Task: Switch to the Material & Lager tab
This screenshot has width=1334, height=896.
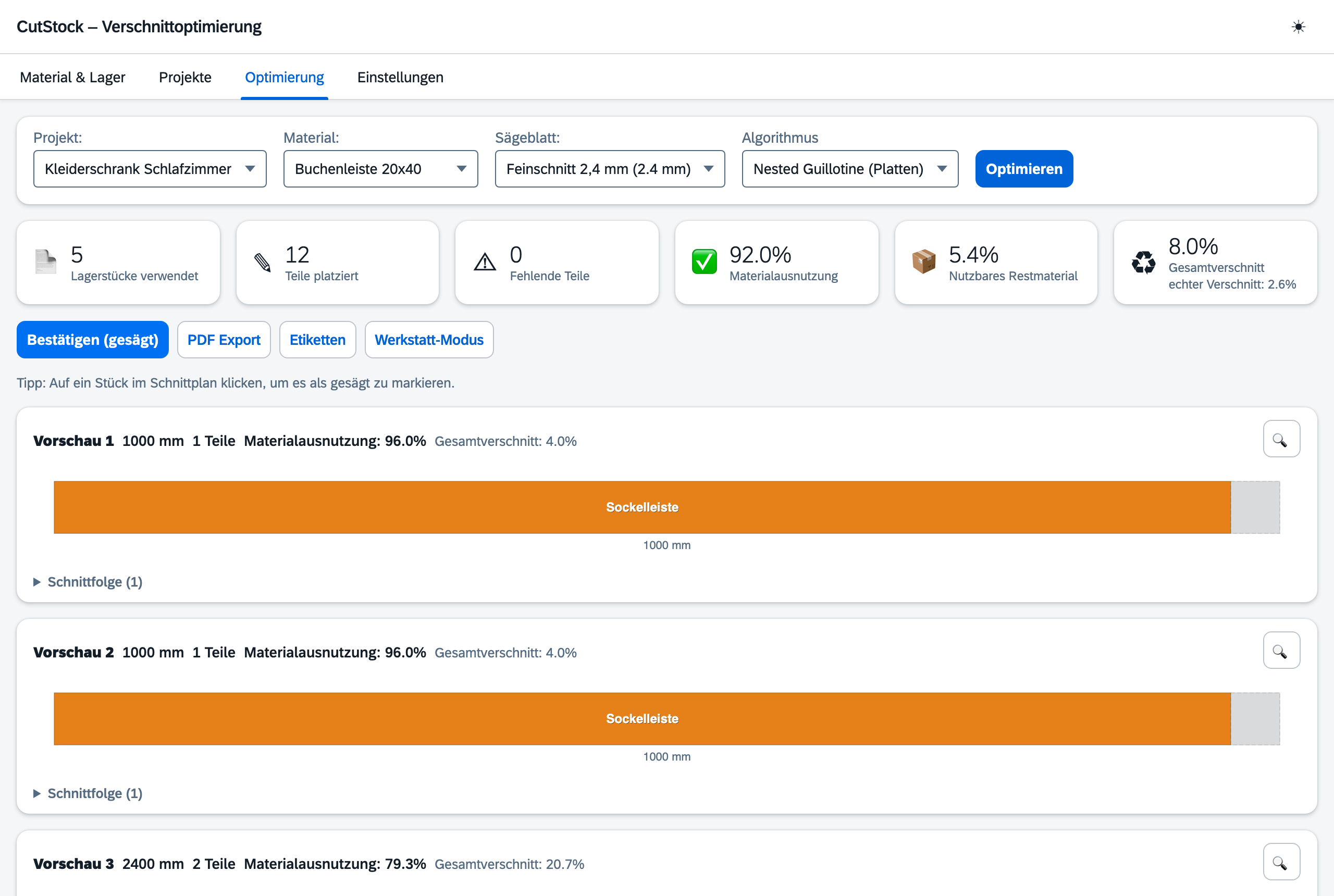Action: pyautogui.click(x=72, y=77)
